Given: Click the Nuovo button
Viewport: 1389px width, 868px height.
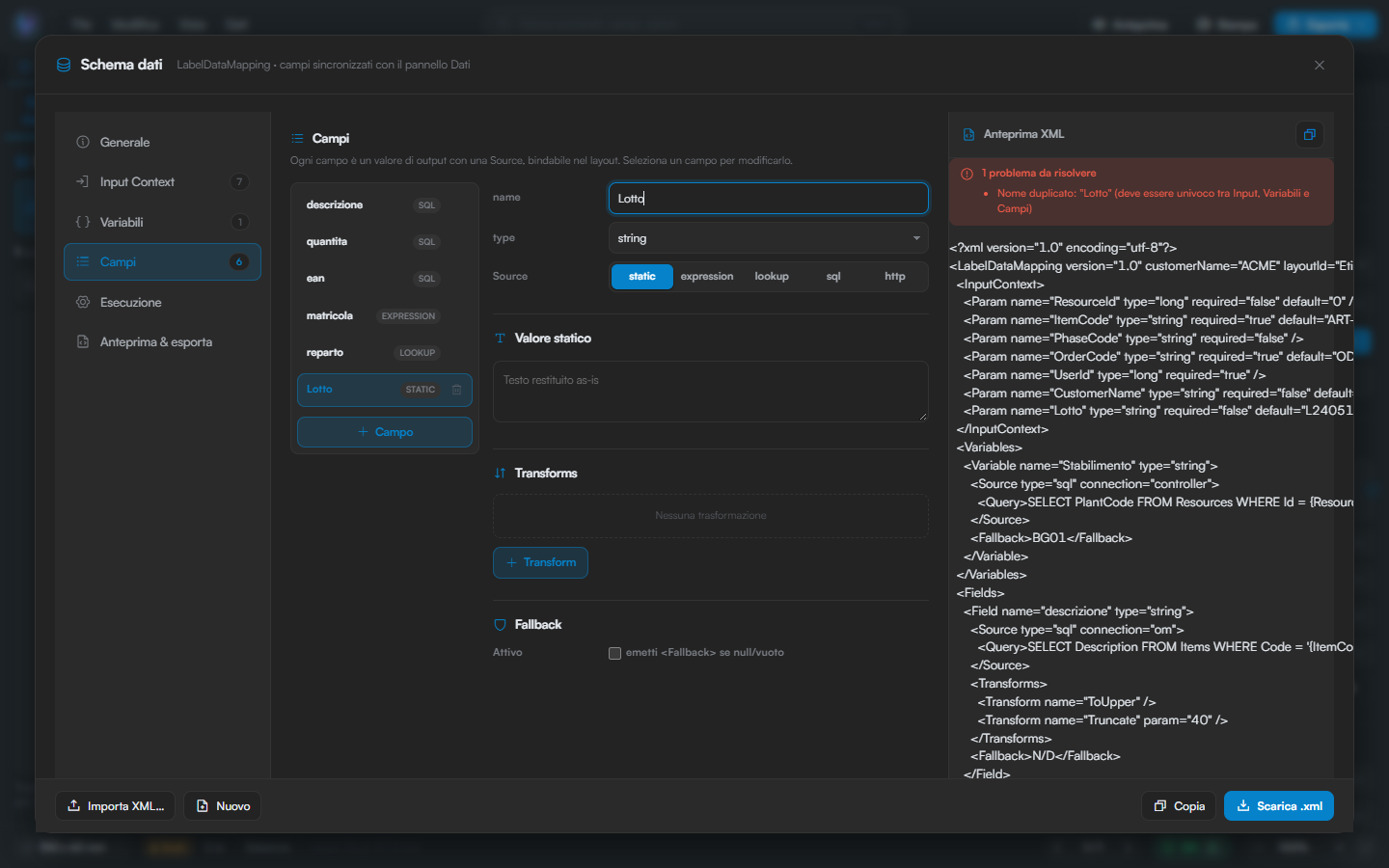Looking at the screenshot, I should coord(222,806).
